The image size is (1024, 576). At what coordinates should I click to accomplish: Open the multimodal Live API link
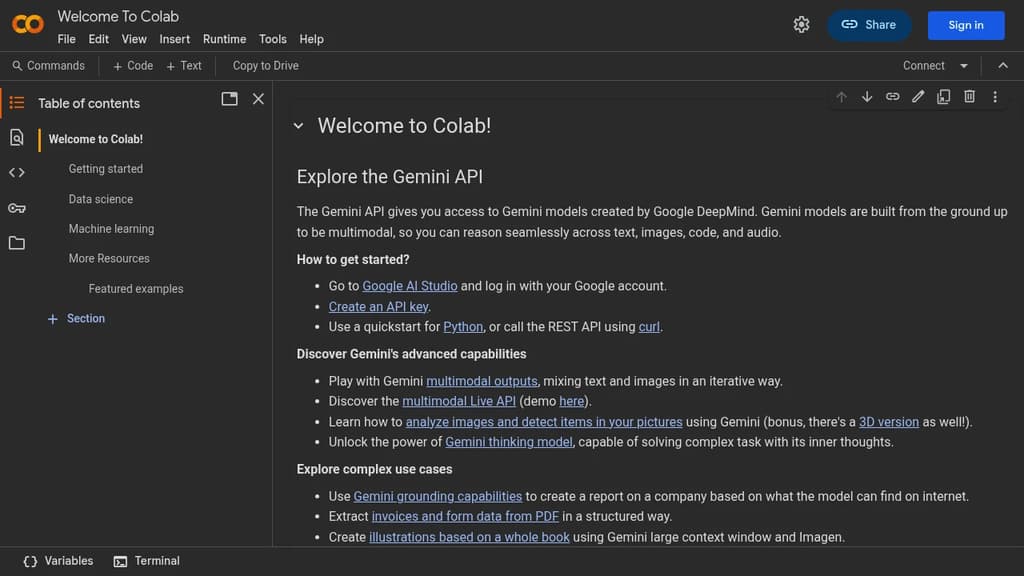point(459,401)
